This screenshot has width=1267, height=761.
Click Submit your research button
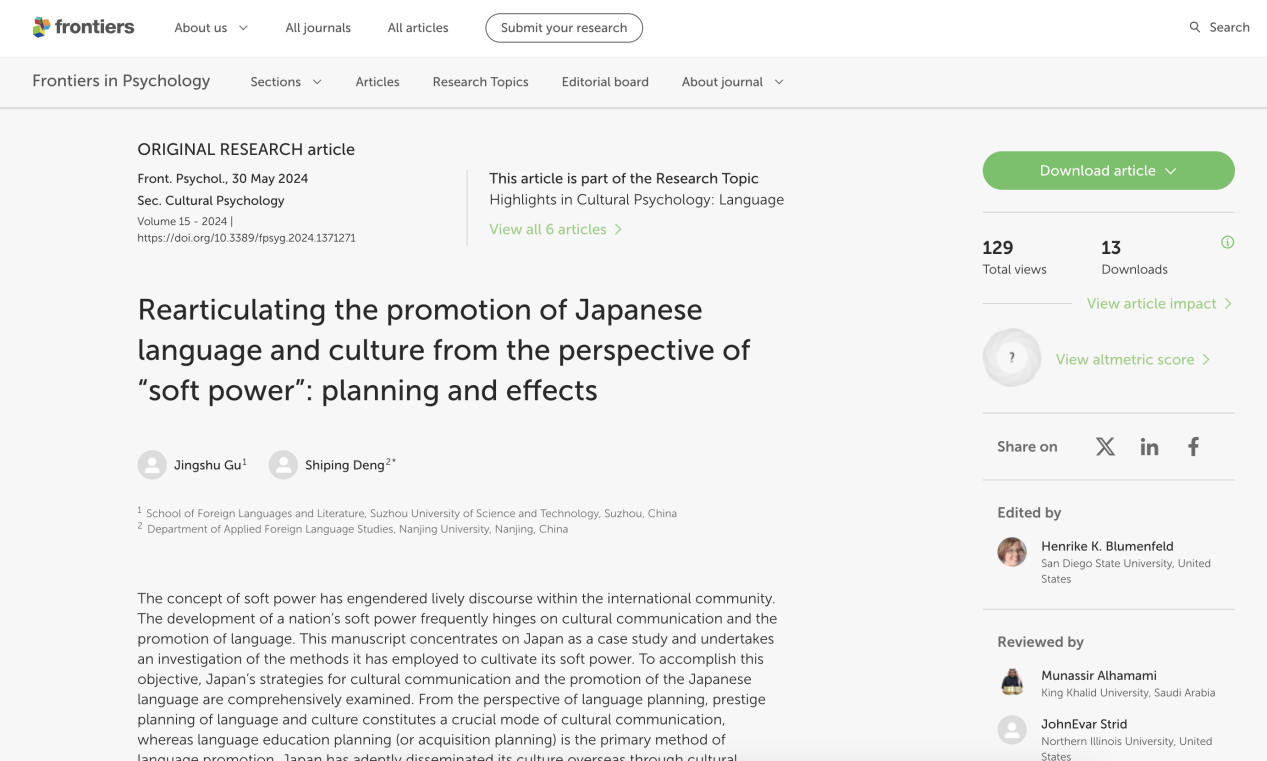[564, 28]
